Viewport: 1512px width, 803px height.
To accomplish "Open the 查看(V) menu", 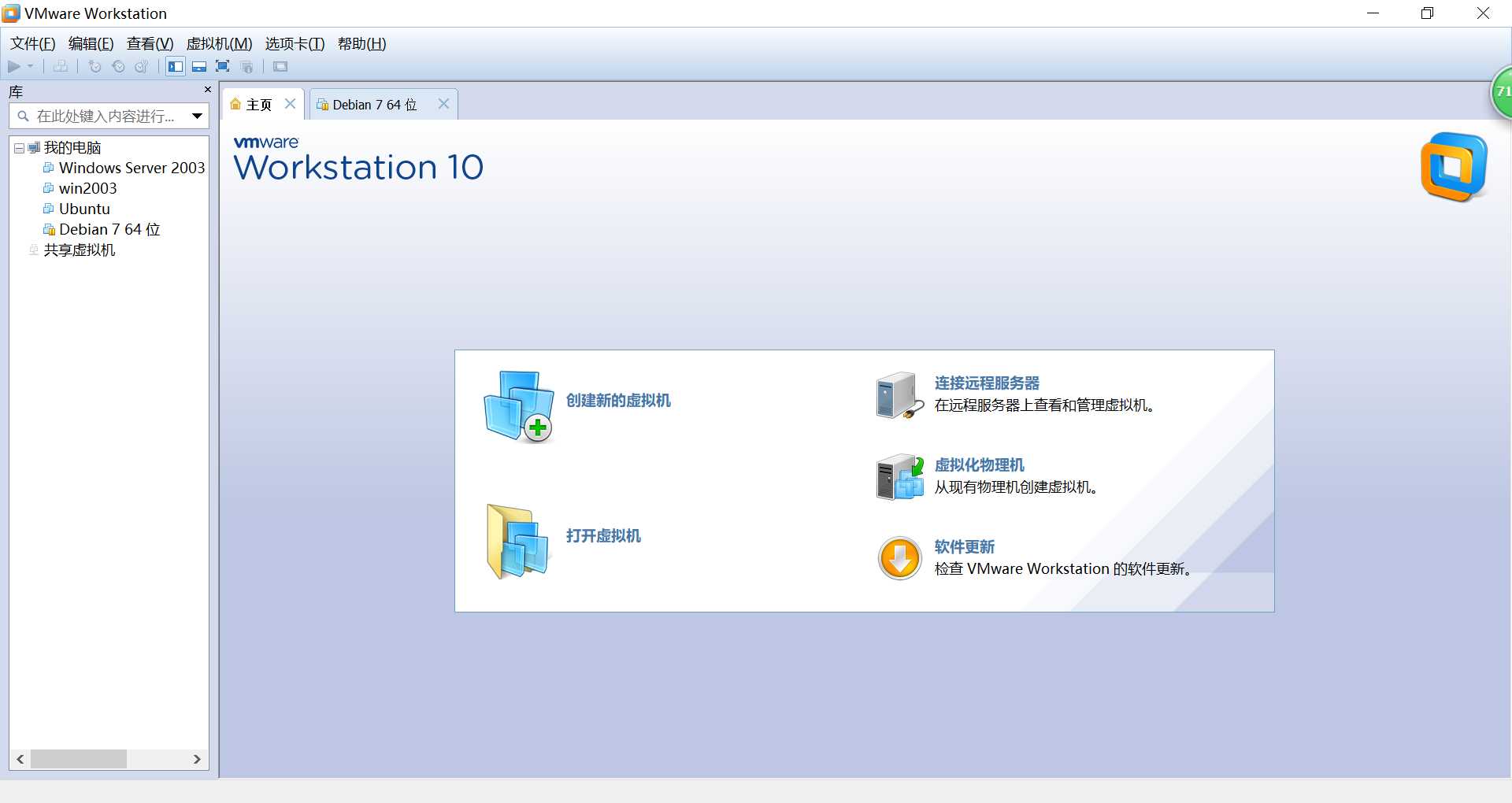I will pyautogui.click(x=150, y=44).
